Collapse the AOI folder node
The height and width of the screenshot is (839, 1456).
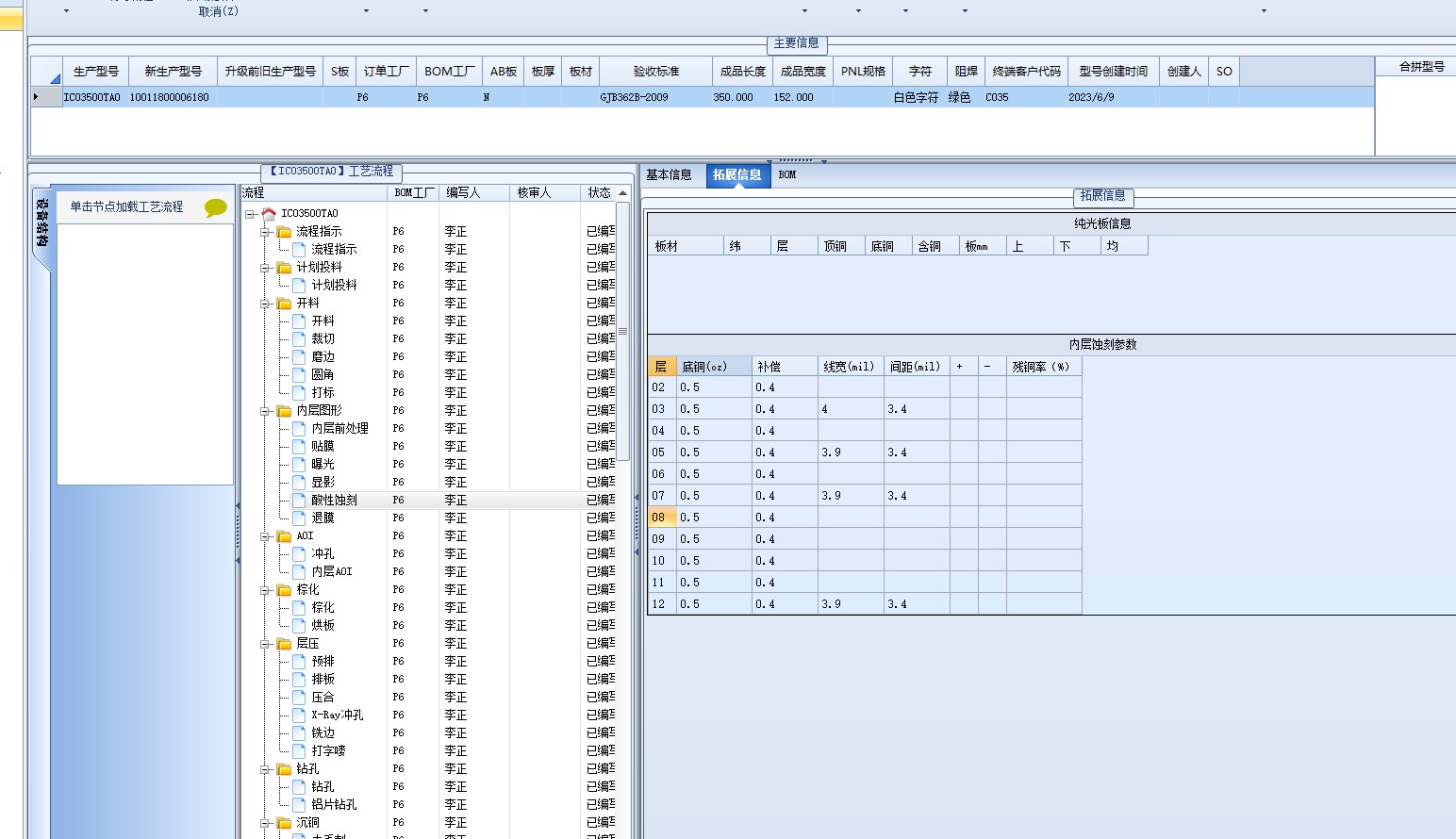tap(266, 536)
